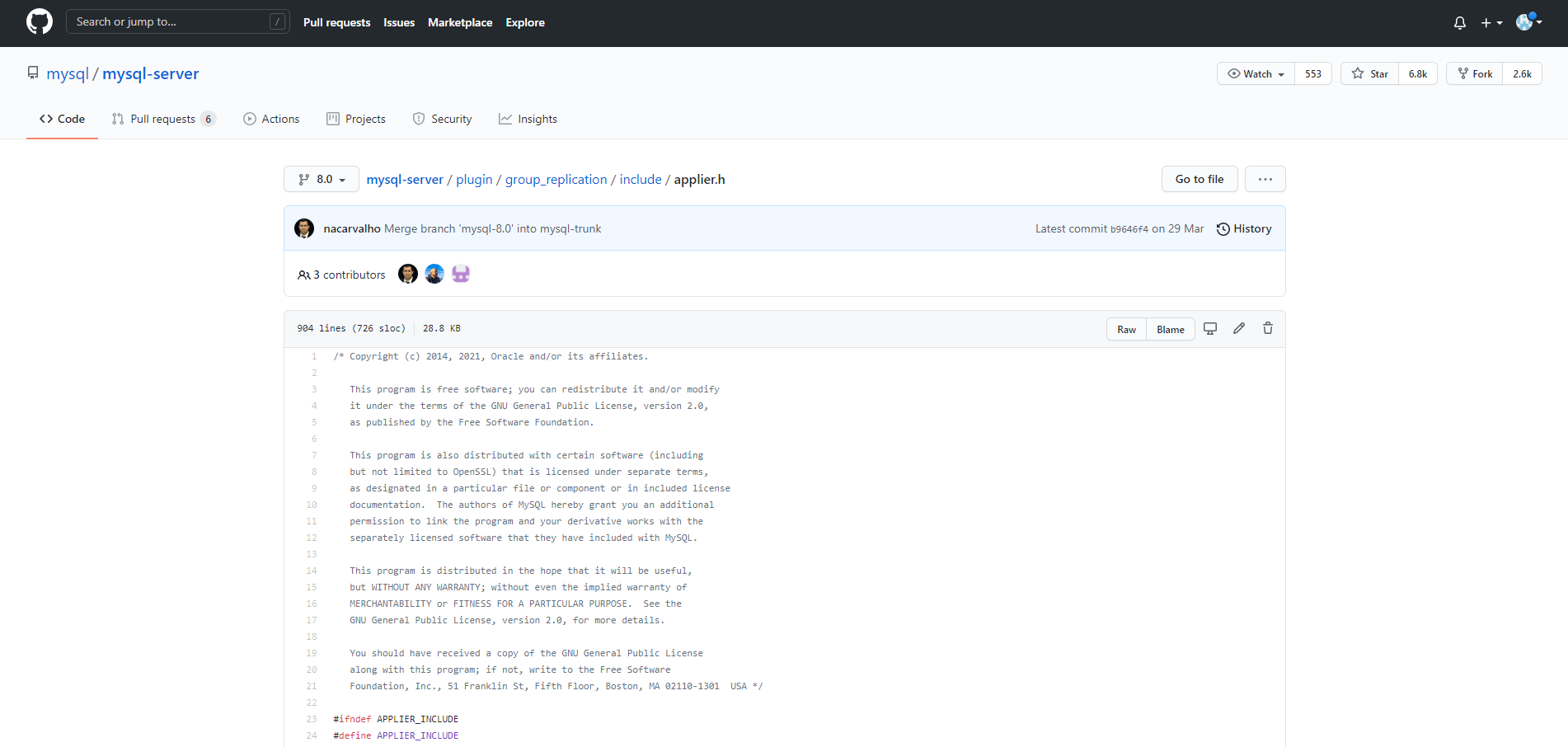Viewport: 1568px width, 747px height.
Task: Open nacarvalho commit author avatar
Action: pyautogui.click(x=304, y=228)
